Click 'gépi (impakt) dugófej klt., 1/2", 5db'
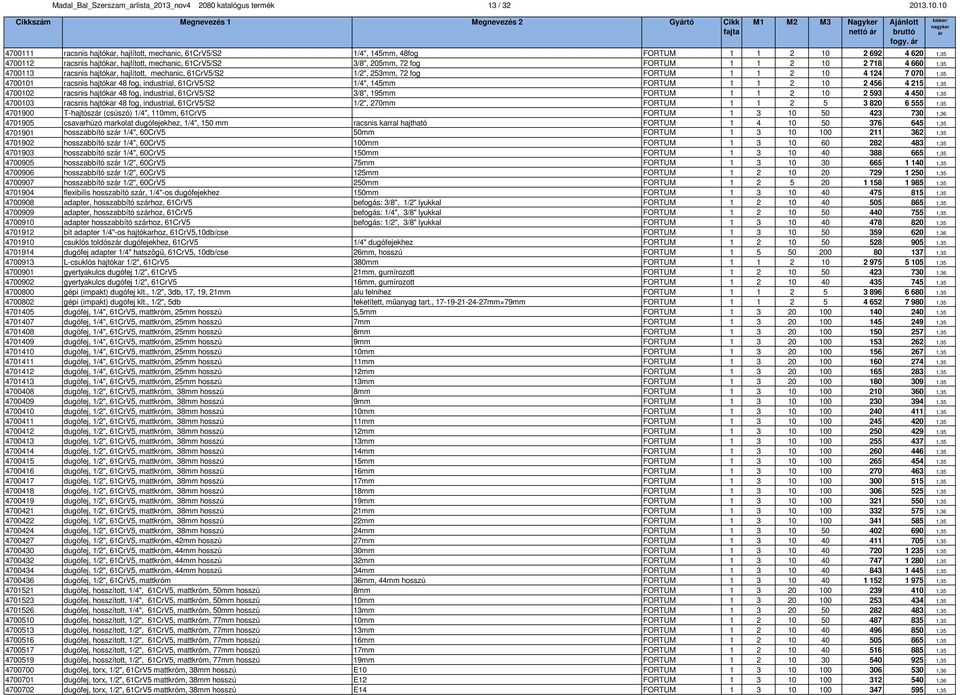 point(122,302)
